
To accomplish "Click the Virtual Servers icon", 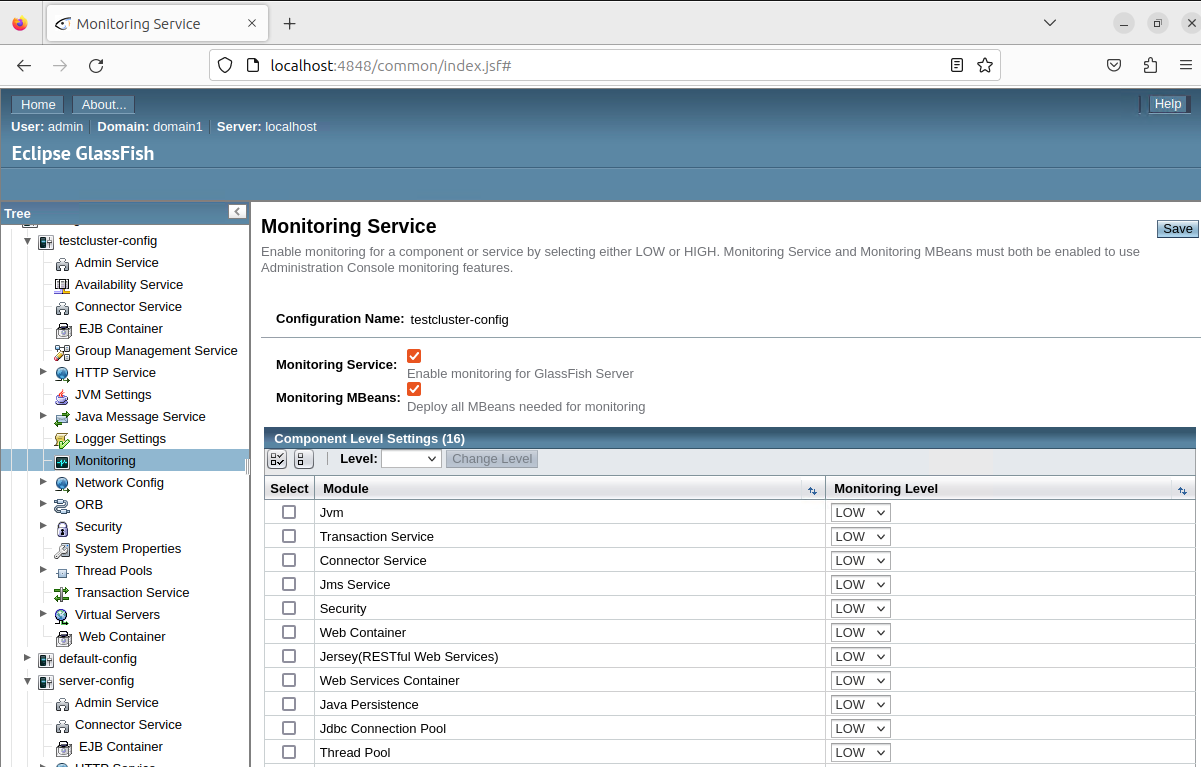I will (62, 615).
